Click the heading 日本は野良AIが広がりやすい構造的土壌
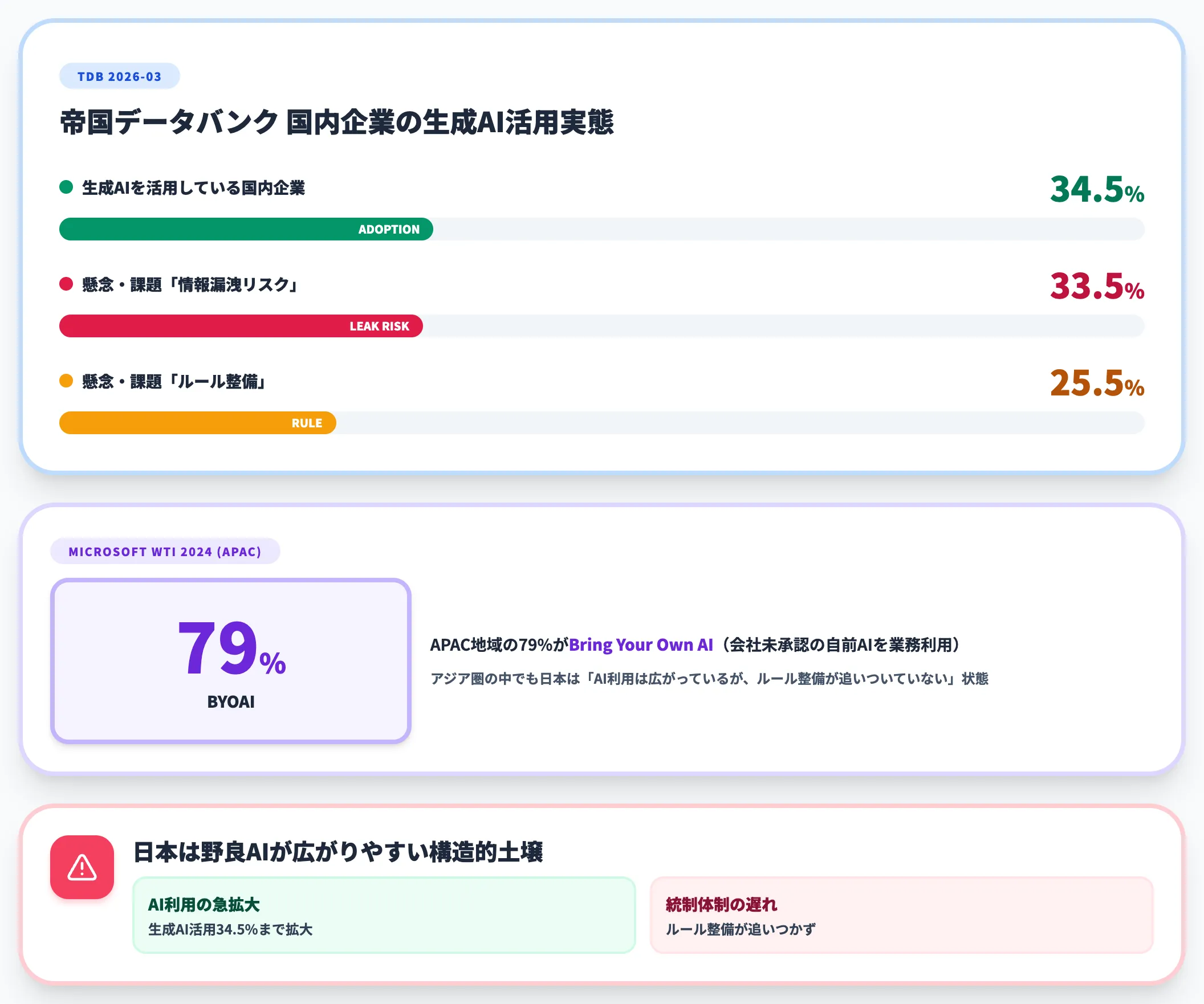The image size is (1204, 1004). point(337,852)
